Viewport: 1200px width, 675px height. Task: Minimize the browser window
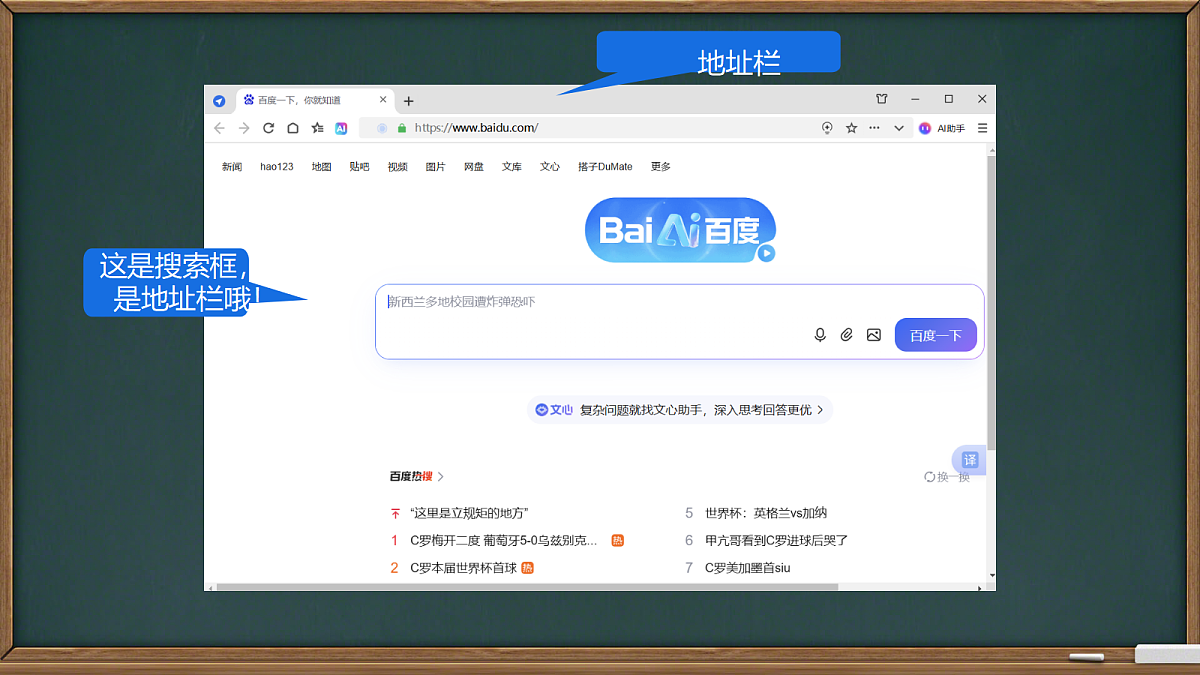pos(915,99)
